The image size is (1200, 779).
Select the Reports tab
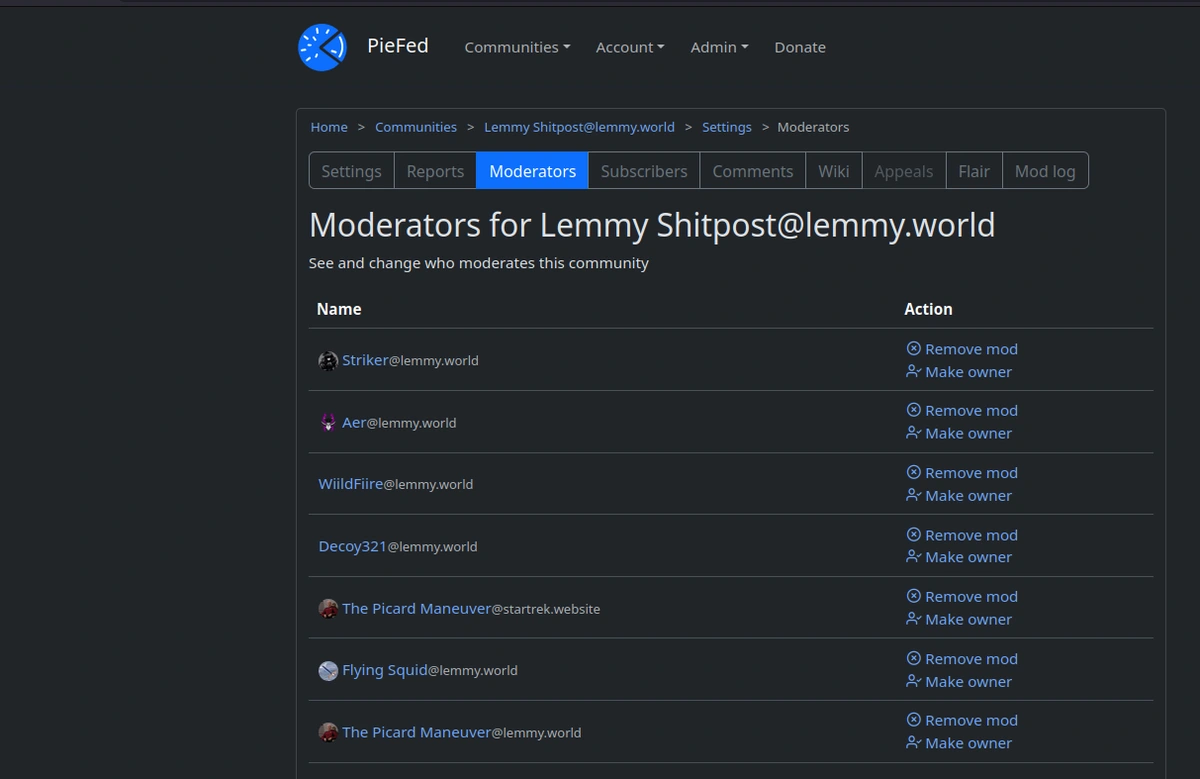tap(435, 171)
